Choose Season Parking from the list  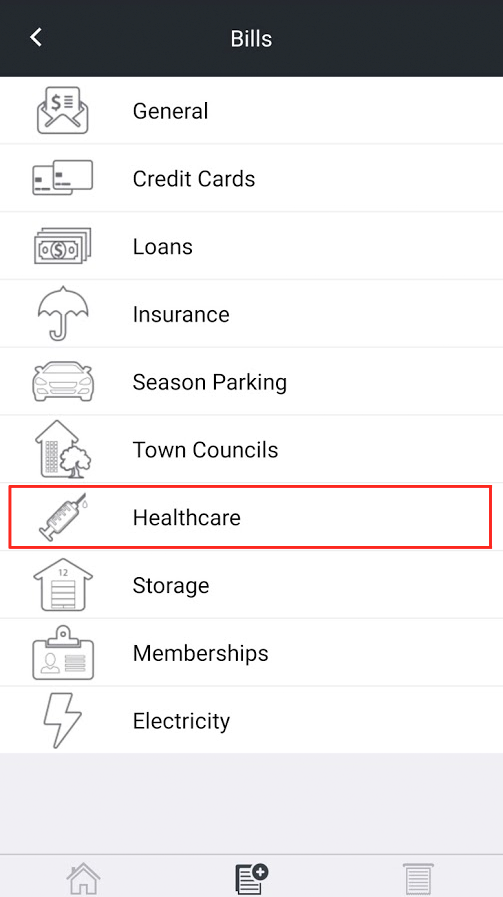pyautogui.click(x=251, y=381)
